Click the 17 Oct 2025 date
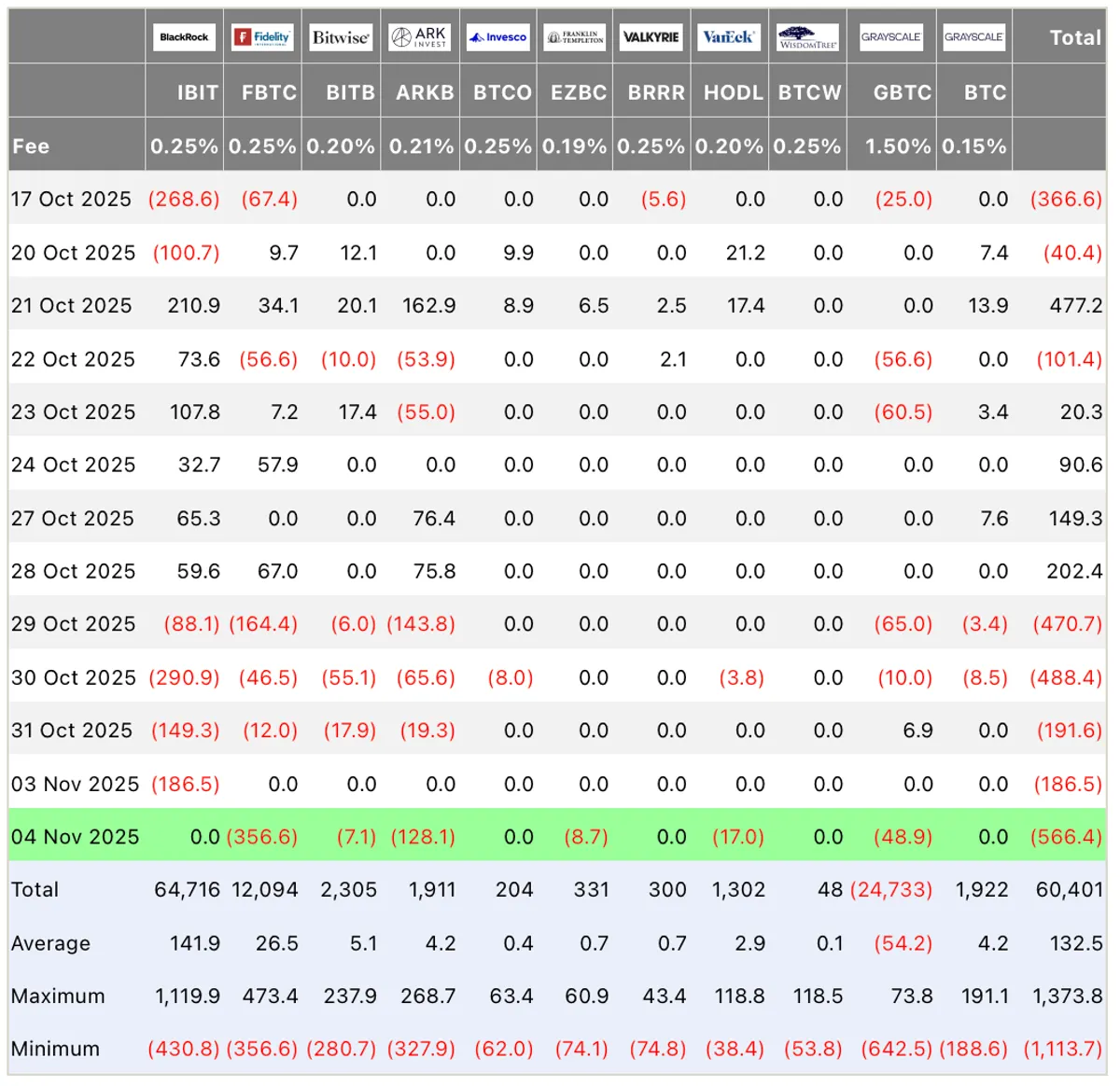The width and height of the screenshot is (1120, 1086). click(x=71, y=199)
